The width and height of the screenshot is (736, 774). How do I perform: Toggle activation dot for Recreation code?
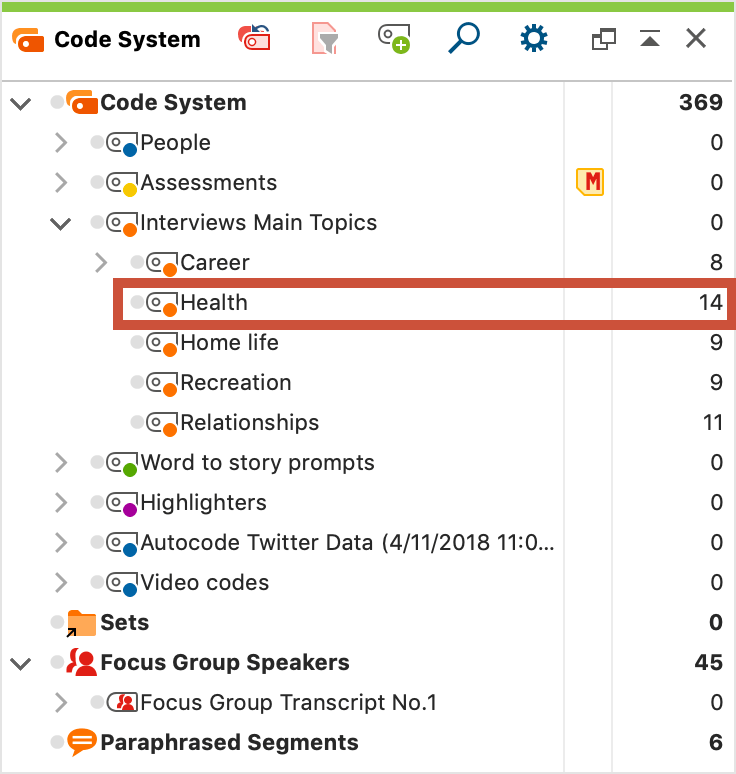(x=137, y=382)
